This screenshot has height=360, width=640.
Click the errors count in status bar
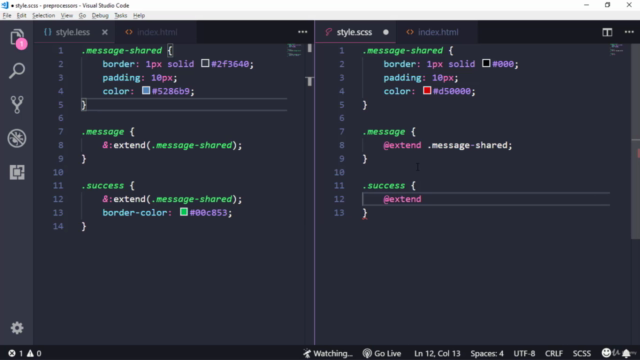coord(16,353)
